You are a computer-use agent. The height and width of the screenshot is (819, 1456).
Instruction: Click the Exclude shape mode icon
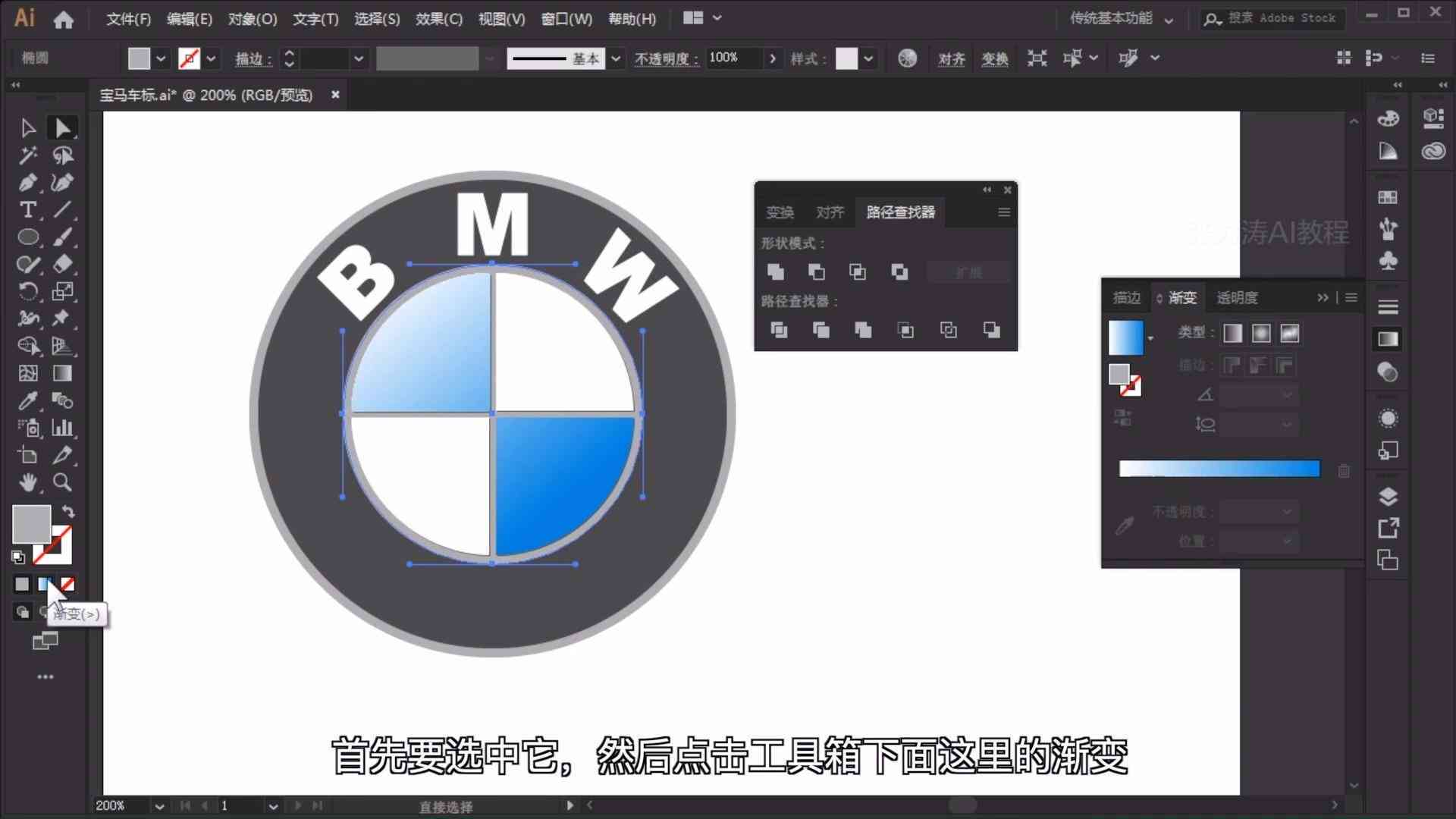[899, 271]
